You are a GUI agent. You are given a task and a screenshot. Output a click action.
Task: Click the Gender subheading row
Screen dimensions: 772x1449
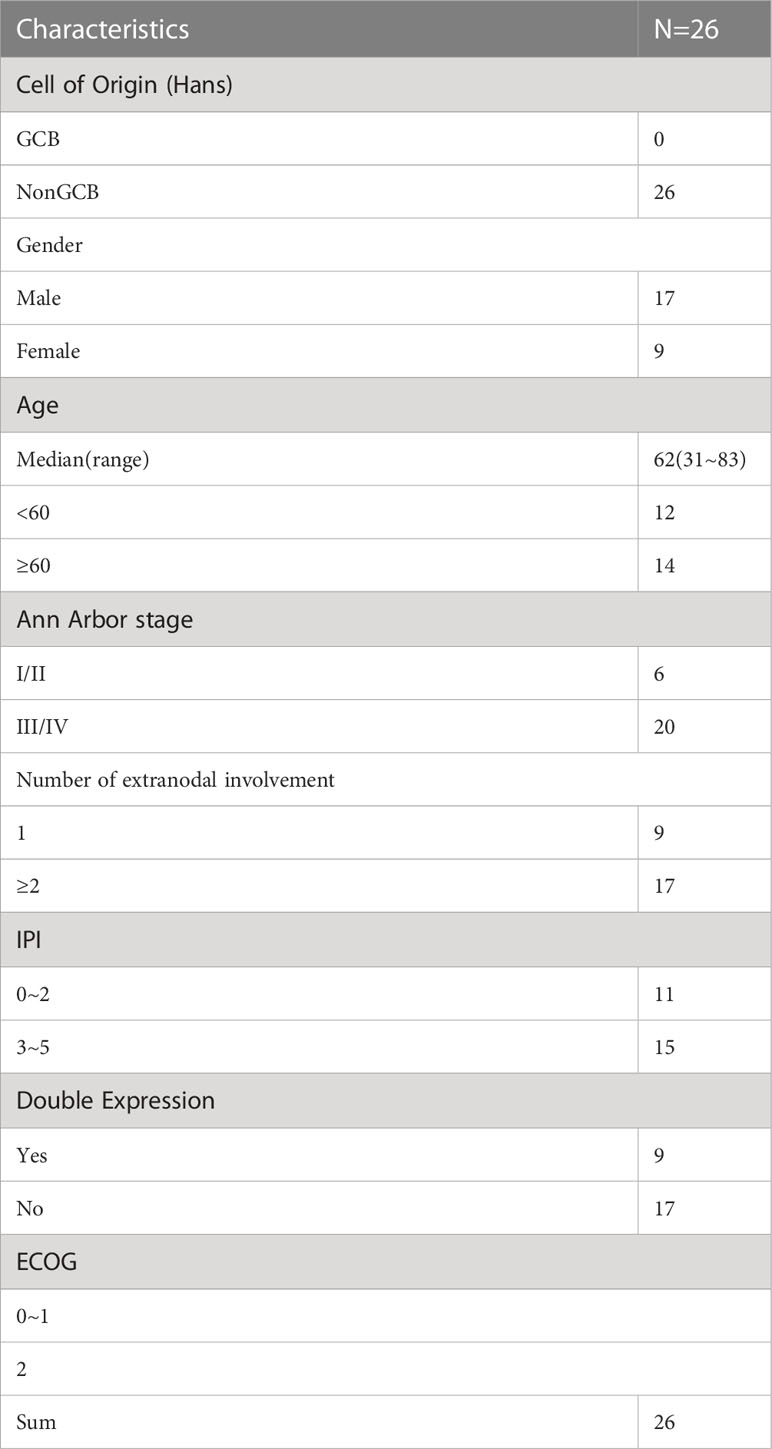click(x=386, y=245)
